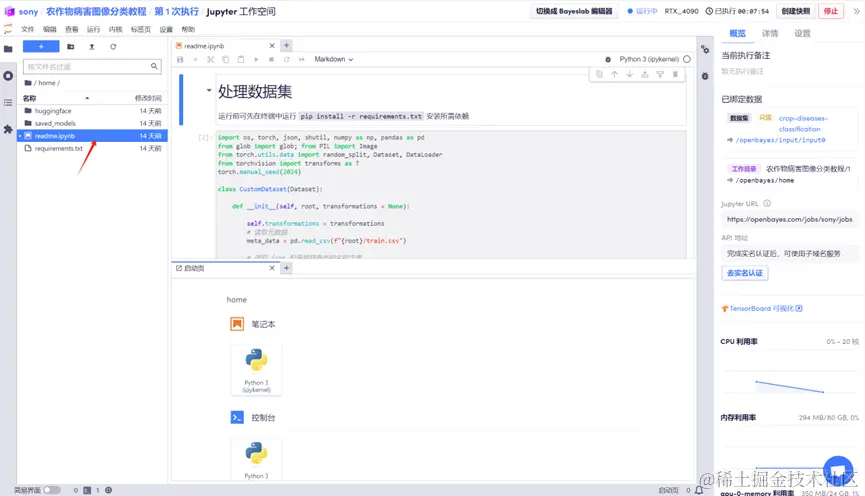Open the Markdown cell type dropdown
Viewport: 865px width, 496px height.
[334, 60]
